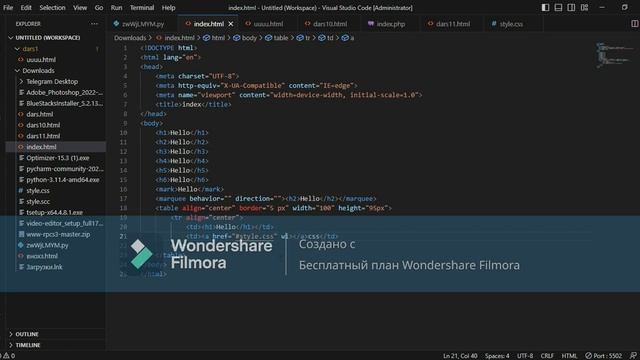The width and height of the screenshot is (640, 360).
Task: Toggle primary side bar layout icon
Action: click(545, 8)
